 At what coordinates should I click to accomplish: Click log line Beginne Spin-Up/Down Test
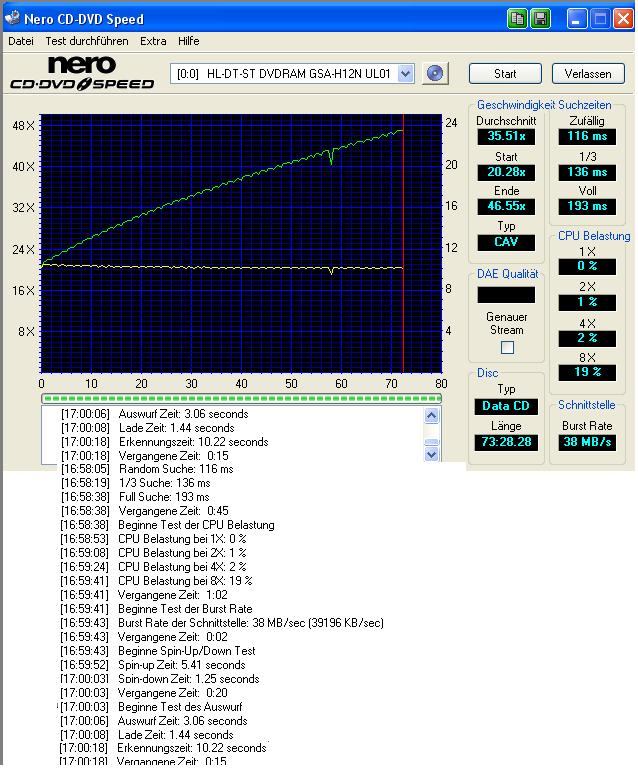point(157,651)
